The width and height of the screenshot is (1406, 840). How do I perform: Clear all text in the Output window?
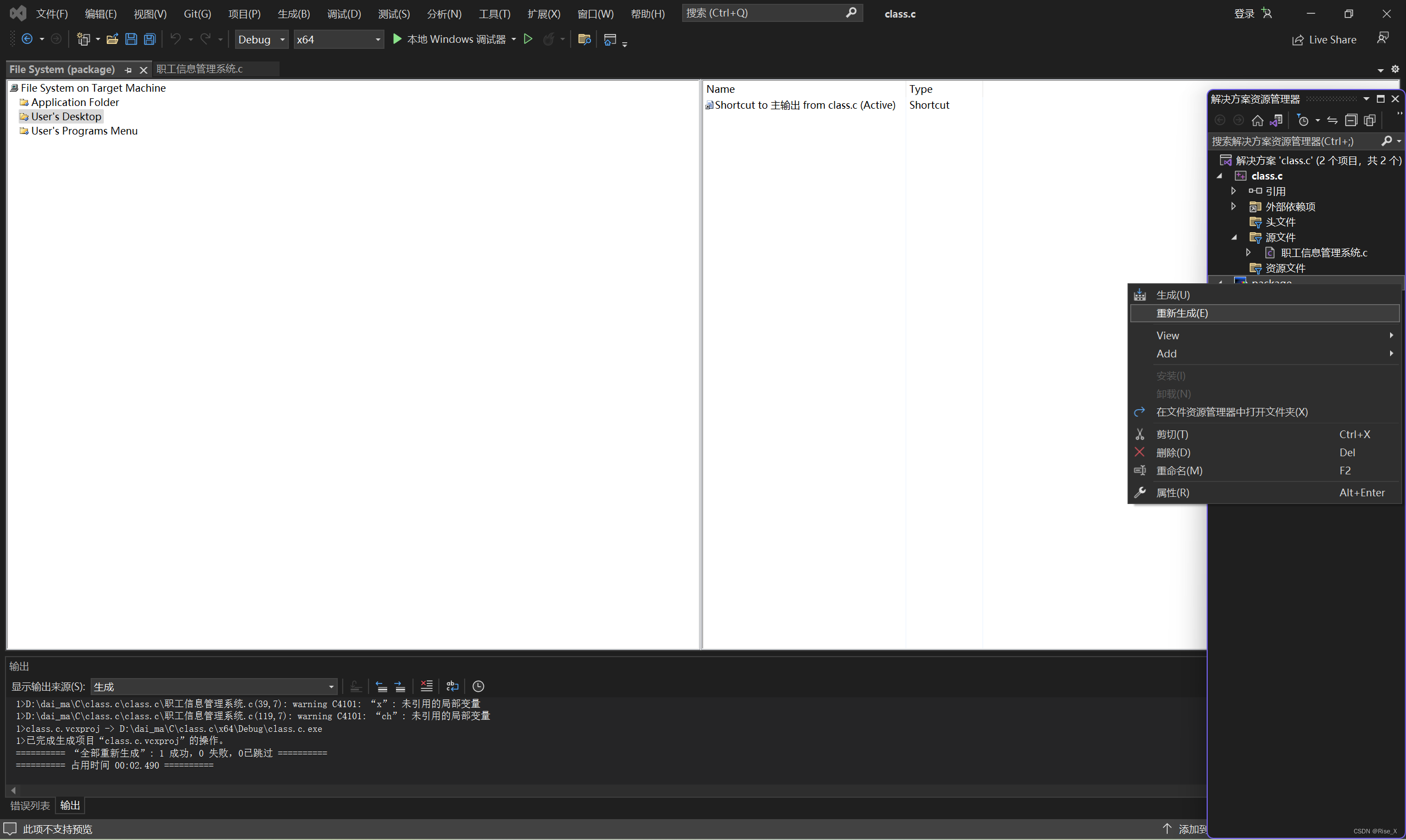coord(426,686)
